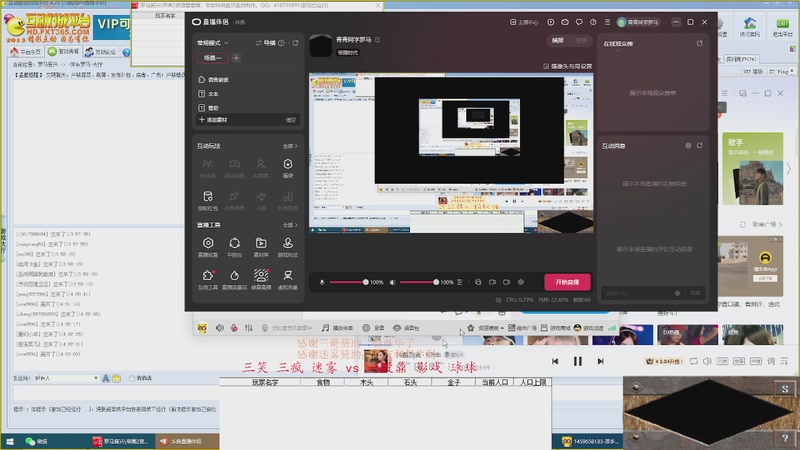Viewport: 800px width, 450px height.
Task: Click the 主播中心 anchor center link
Action: click(x=524, y=22)
